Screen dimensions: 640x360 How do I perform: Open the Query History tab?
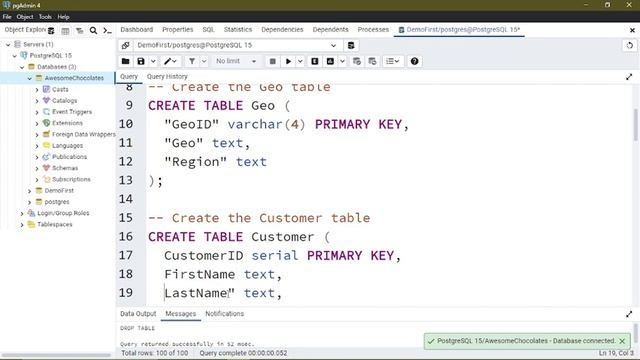coord(167,76)
